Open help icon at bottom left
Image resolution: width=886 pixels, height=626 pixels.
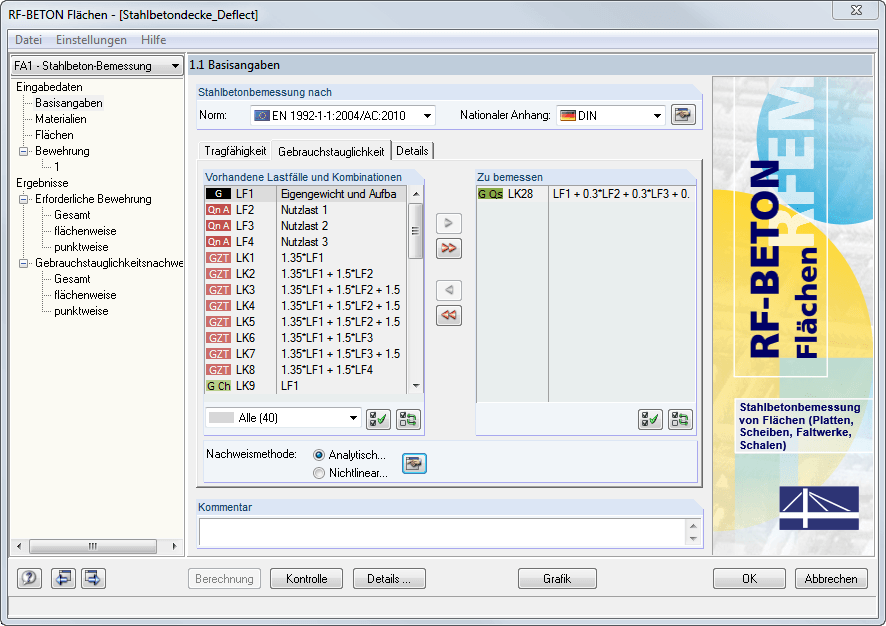pyautogui.click(x=29, y=578)
